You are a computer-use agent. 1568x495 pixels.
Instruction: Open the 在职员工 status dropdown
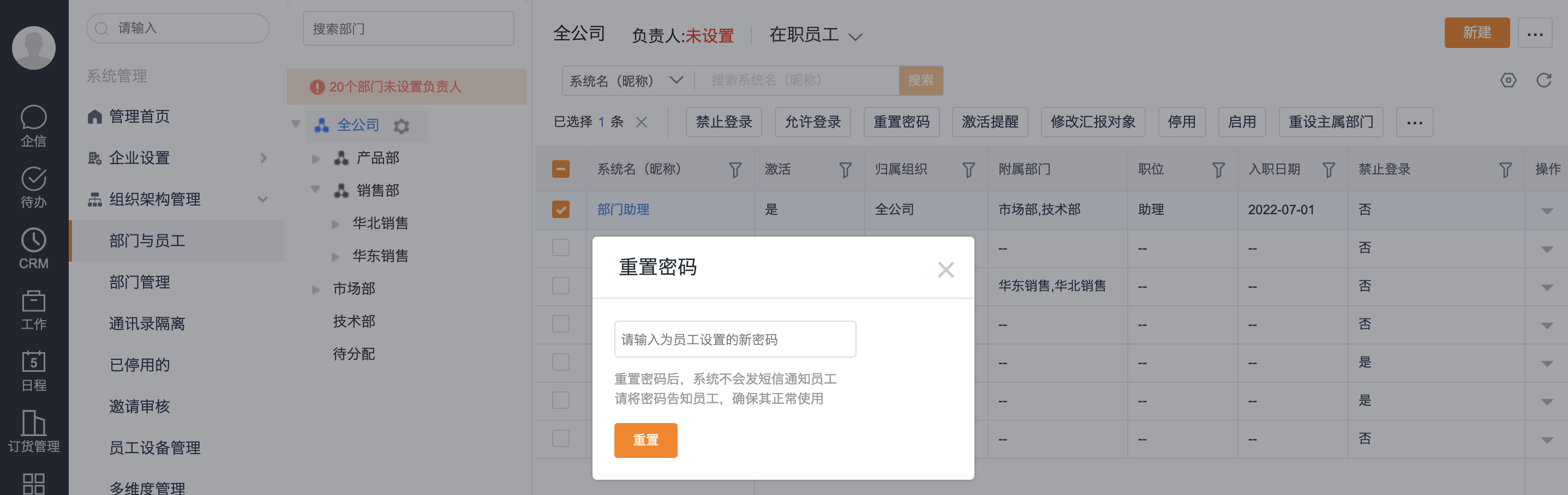tap(816, 35)
